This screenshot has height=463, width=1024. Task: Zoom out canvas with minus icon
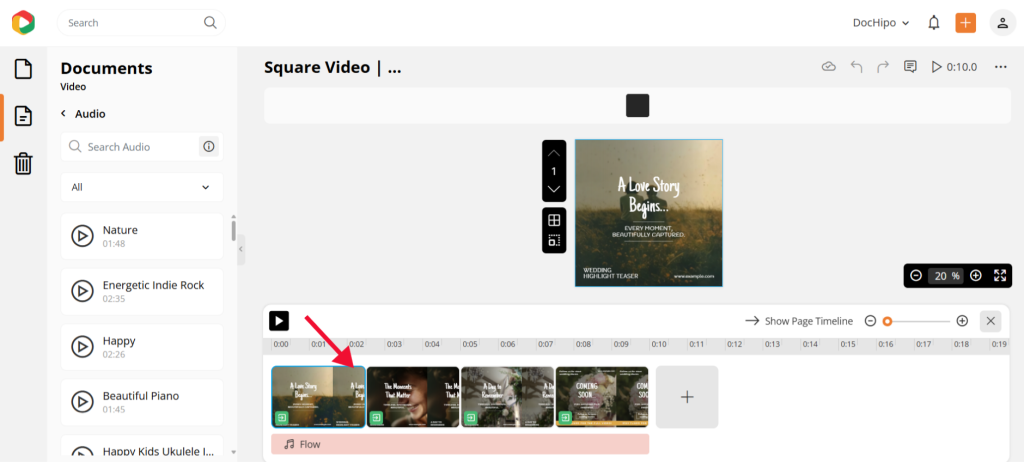tap(916, 276)
